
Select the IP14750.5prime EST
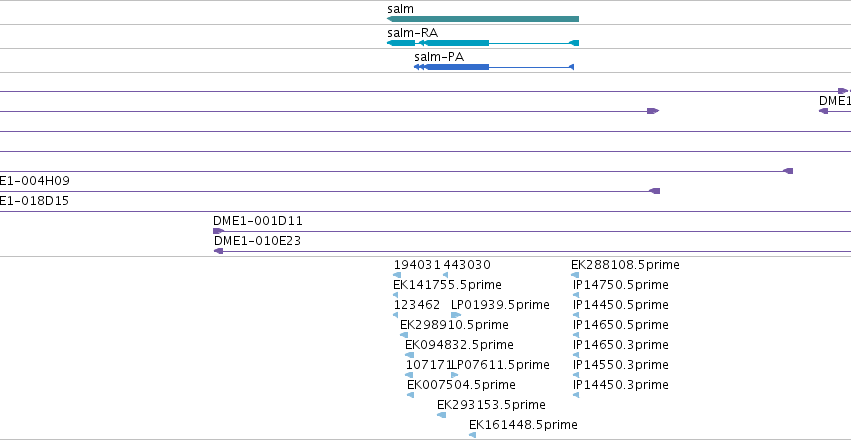point(621,285)
